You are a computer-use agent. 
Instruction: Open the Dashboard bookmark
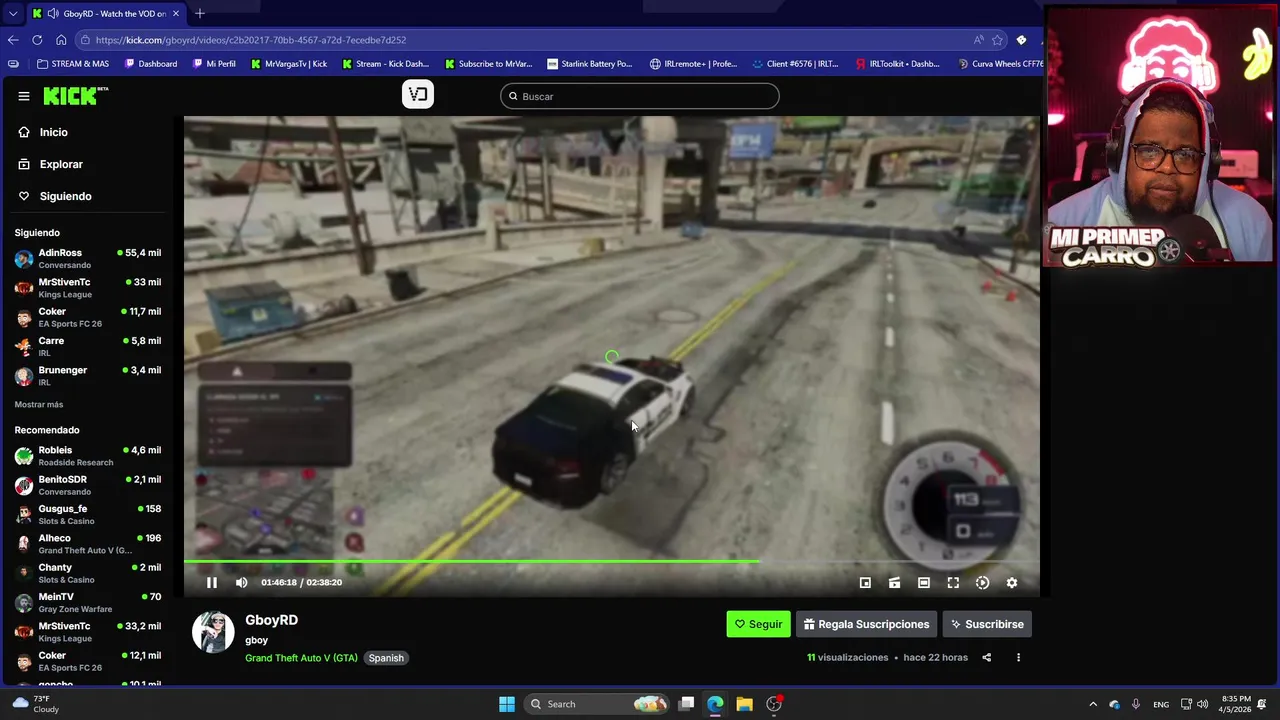click(151, 64)
